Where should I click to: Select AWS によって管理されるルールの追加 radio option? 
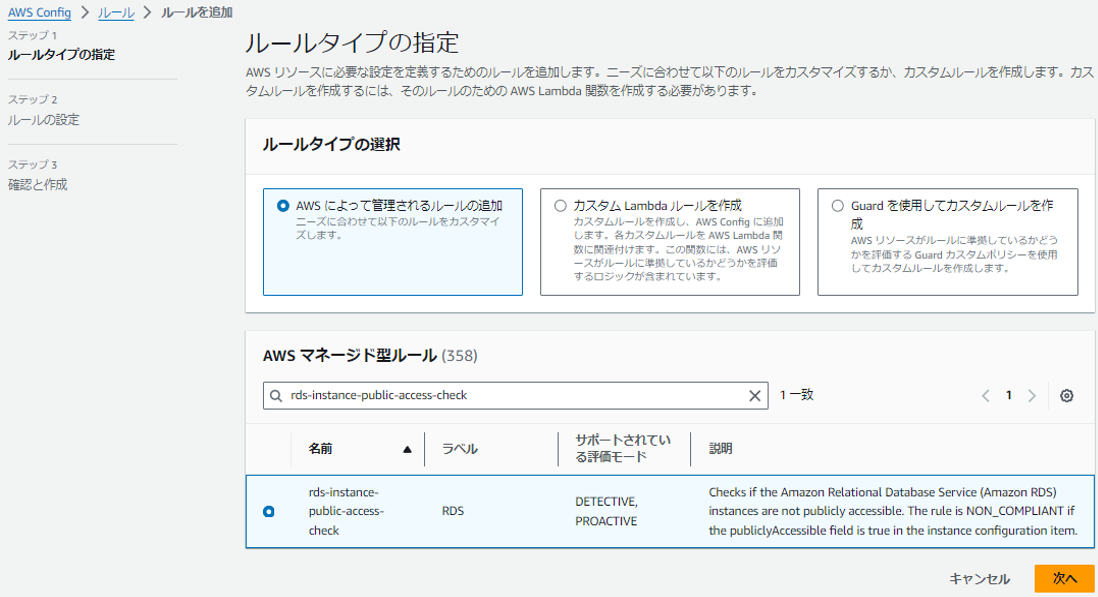(283, 206)
